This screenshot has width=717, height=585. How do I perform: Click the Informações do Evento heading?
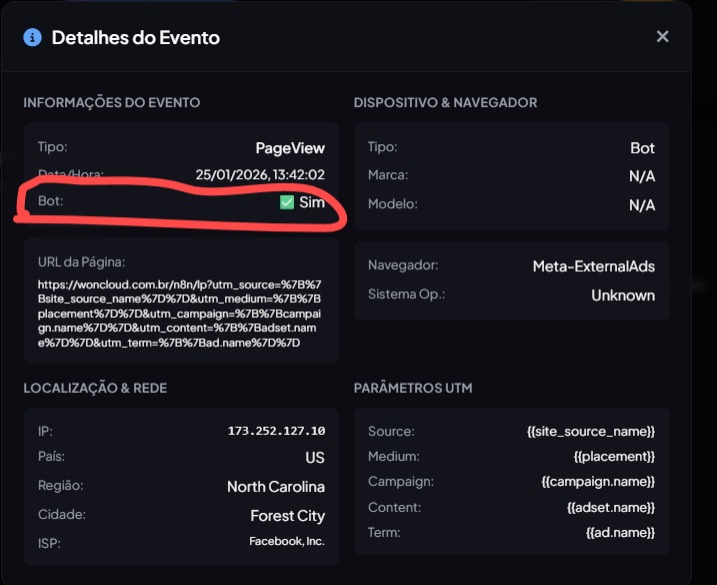tap(112, 102)
